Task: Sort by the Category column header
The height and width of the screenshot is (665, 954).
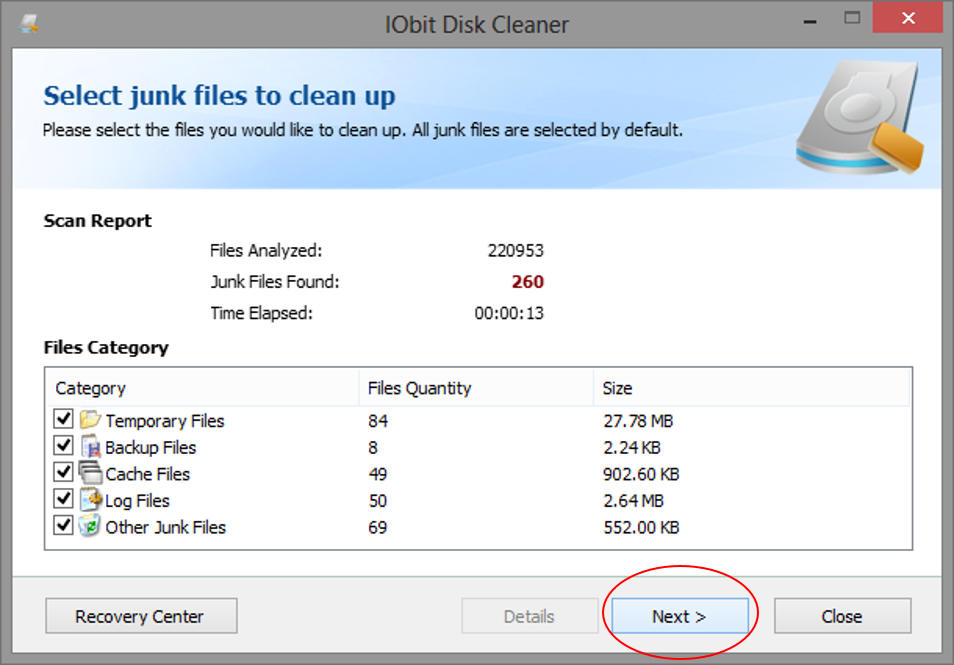Action: [x=203, y=388]
